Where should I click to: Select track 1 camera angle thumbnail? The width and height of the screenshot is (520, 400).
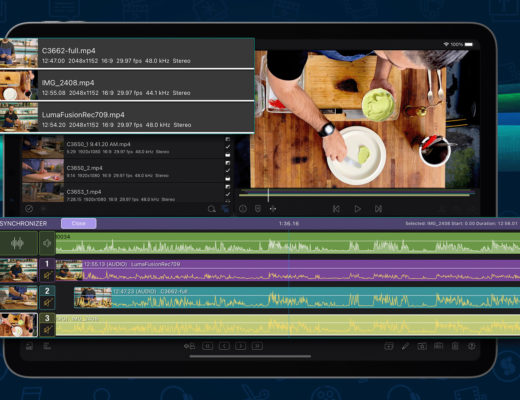(18, 270)
